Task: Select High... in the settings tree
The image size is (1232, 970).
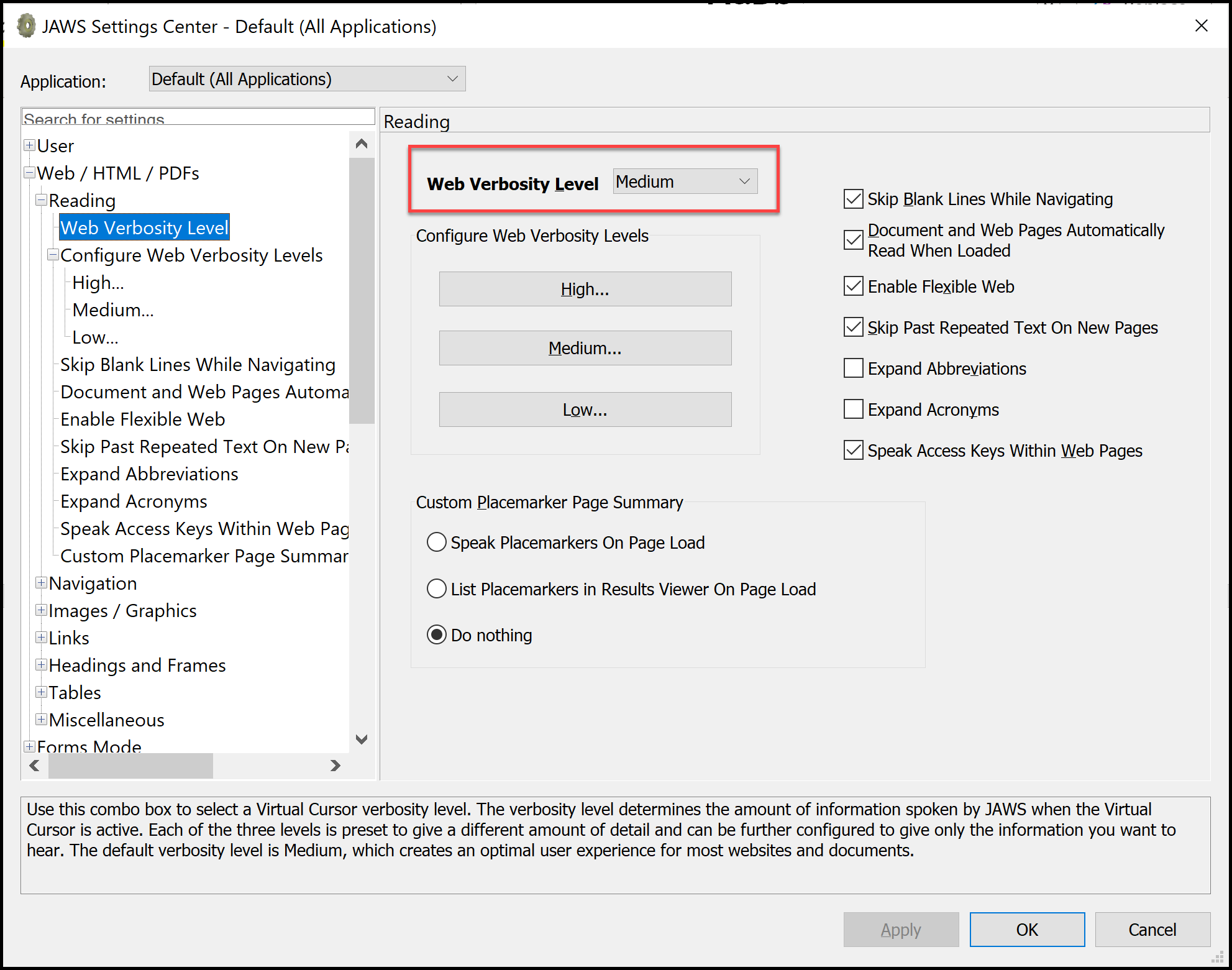Action: (98, 283)
